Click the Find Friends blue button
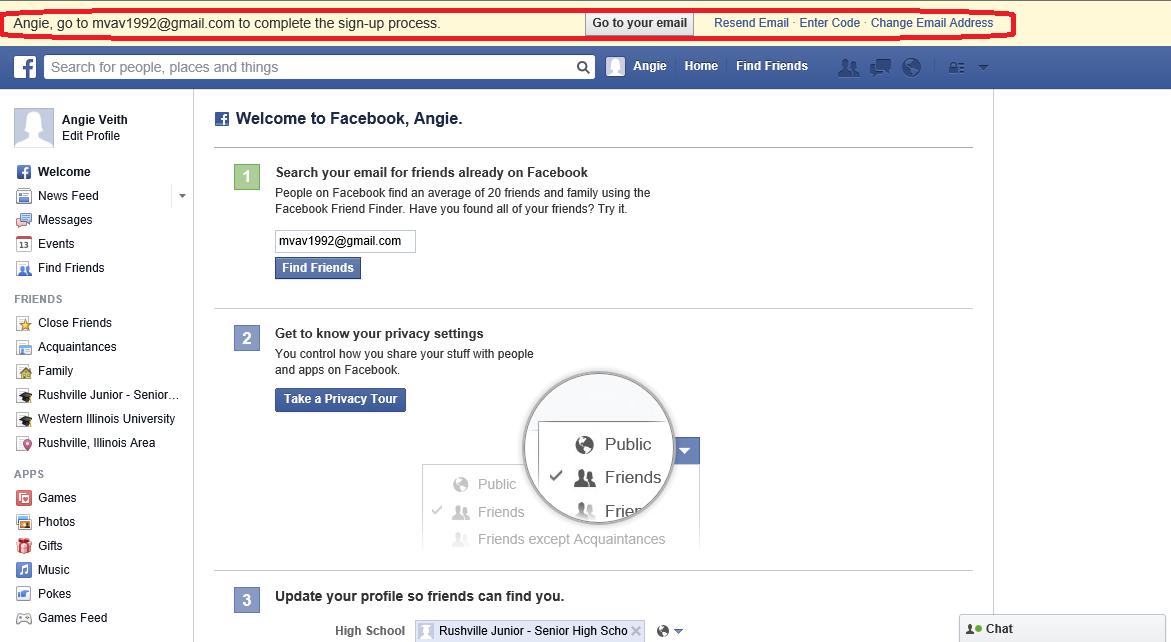 point(317,268)
